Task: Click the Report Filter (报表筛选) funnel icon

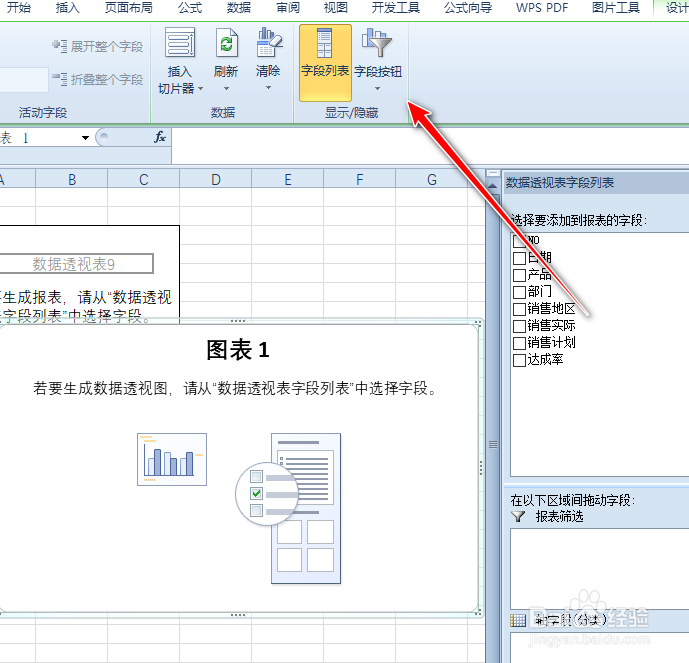Action: pyautogui.click(x=519, y=516)
